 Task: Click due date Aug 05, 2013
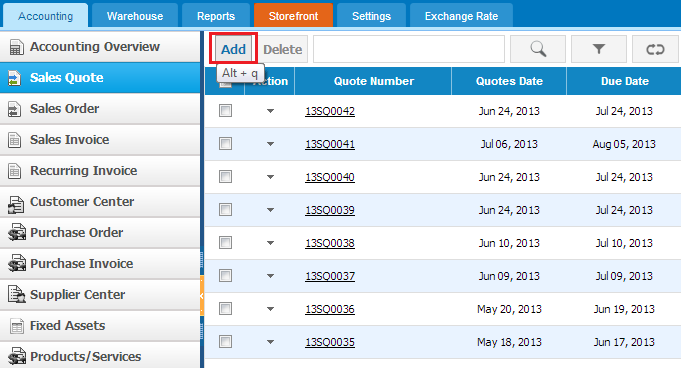[624, 144]
